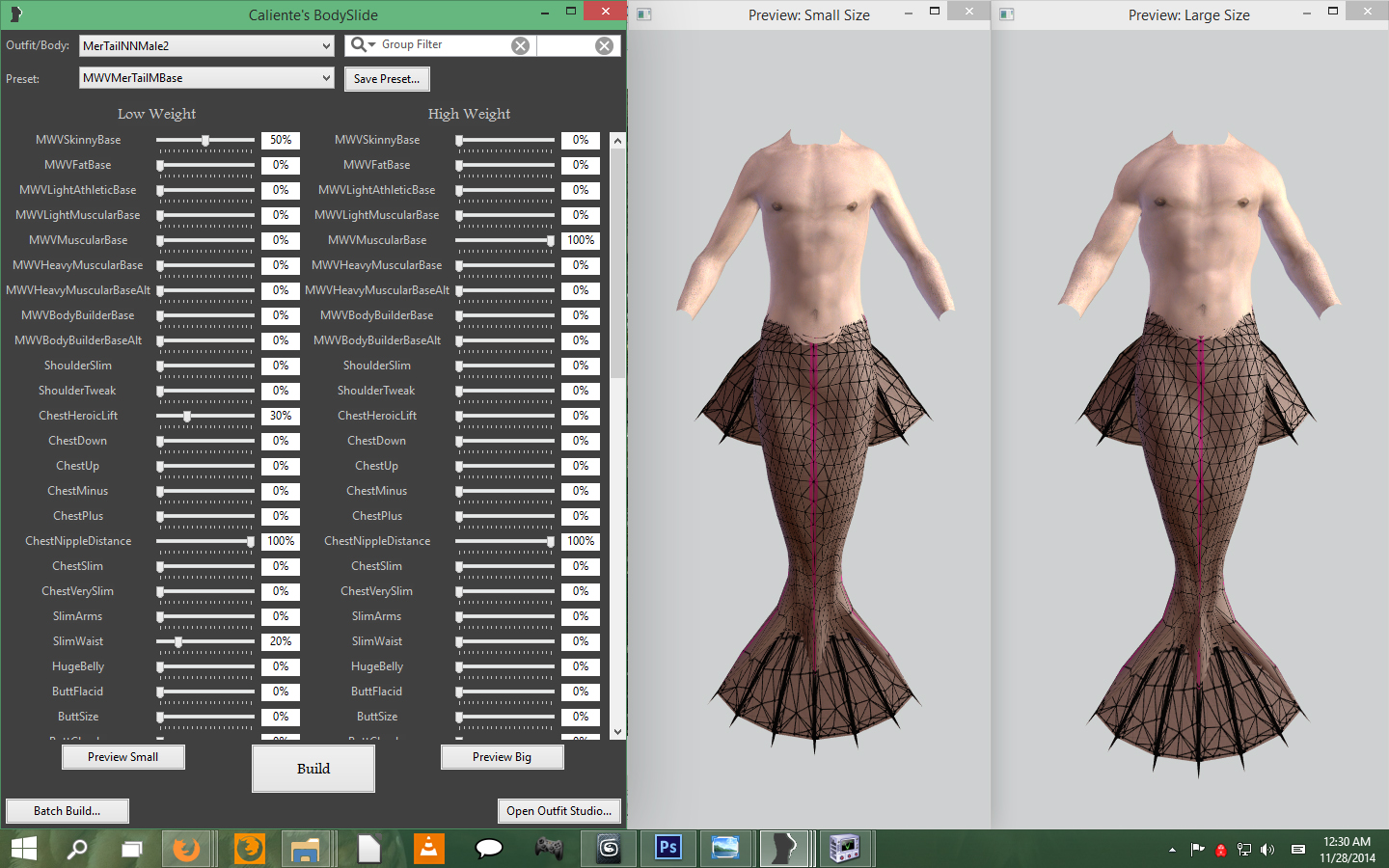Click the Preview Small button

click(x=123, y=757)
